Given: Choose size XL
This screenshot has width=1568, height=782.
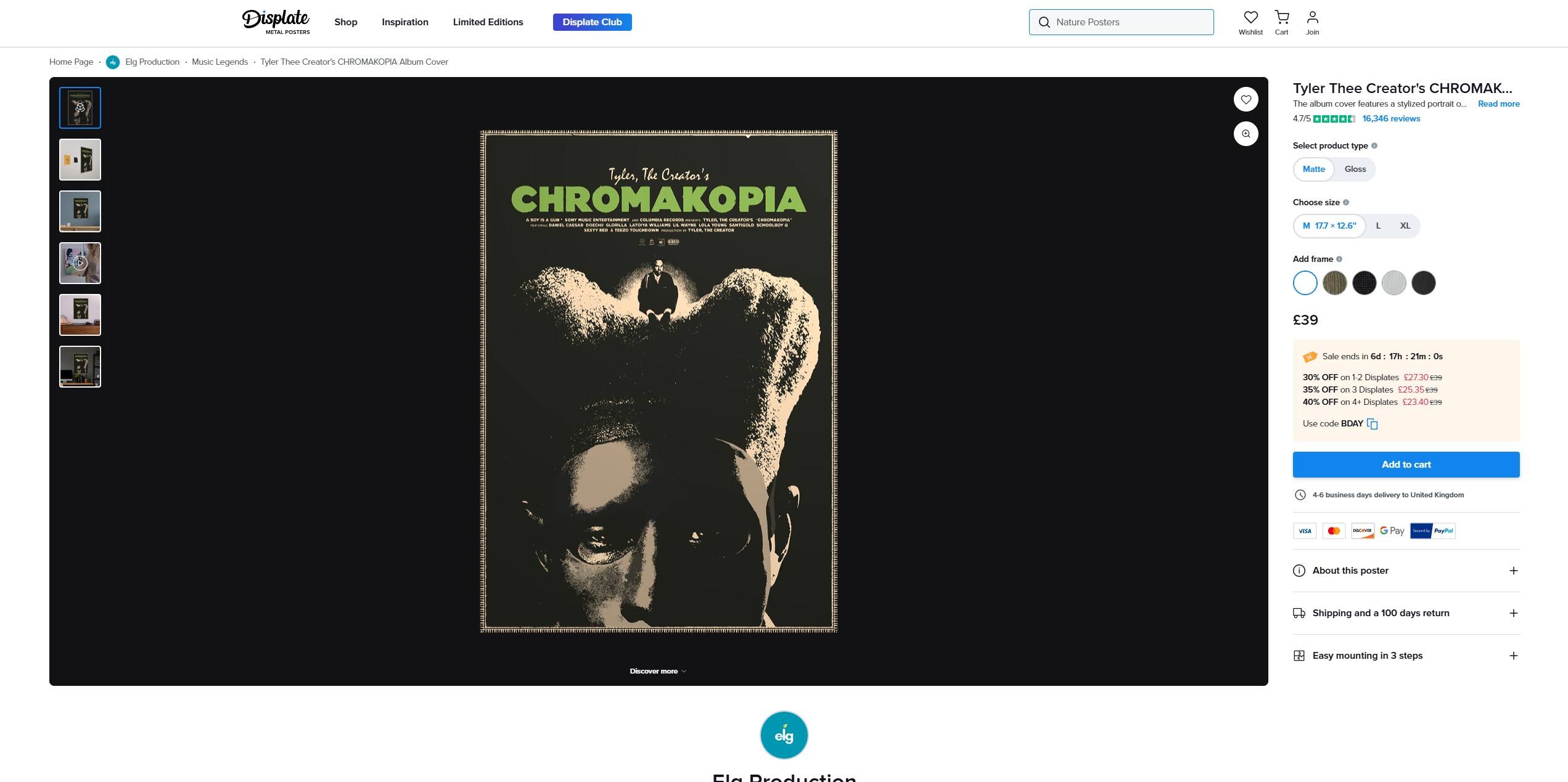Looking at the screenshot, I should click(x=1405, y=226).
